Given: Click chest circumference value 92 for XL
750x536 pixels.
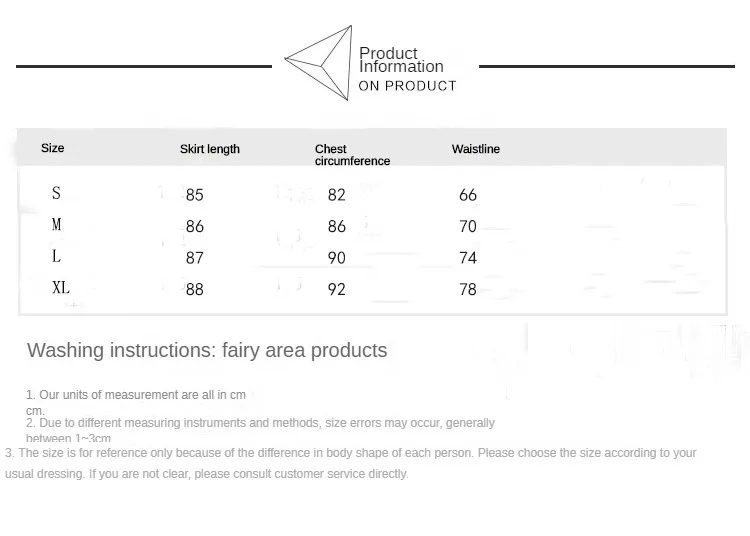Looking at the screenshot, I should 337,289.
